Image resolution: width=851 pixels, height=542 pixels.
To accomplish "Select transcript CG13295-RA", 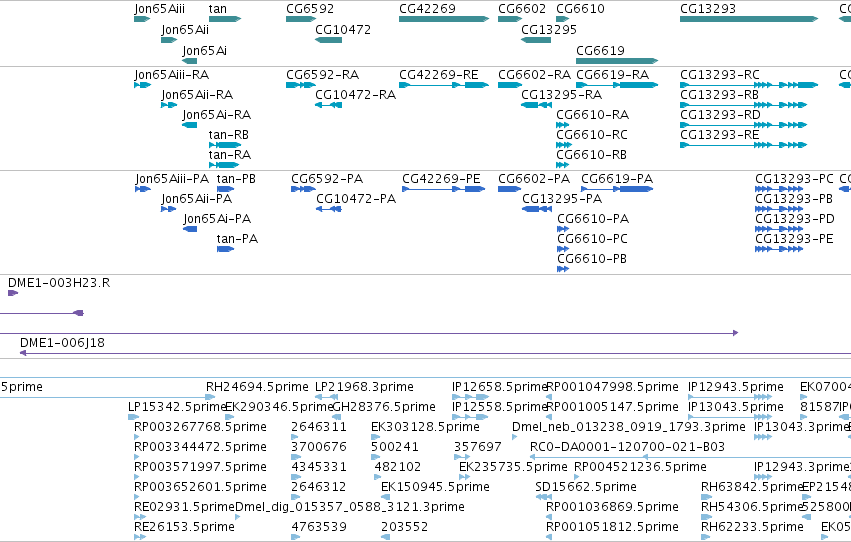I will (536, 105).
